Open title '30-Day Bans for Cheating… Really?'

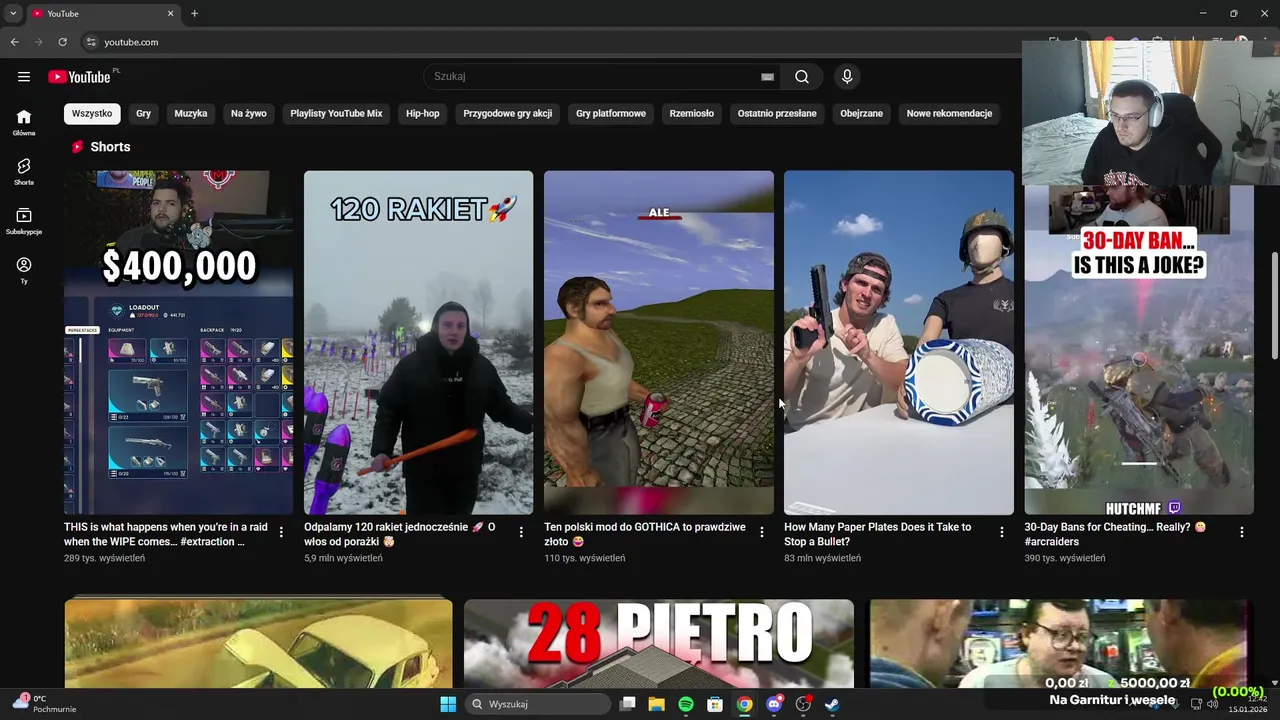1115,534
